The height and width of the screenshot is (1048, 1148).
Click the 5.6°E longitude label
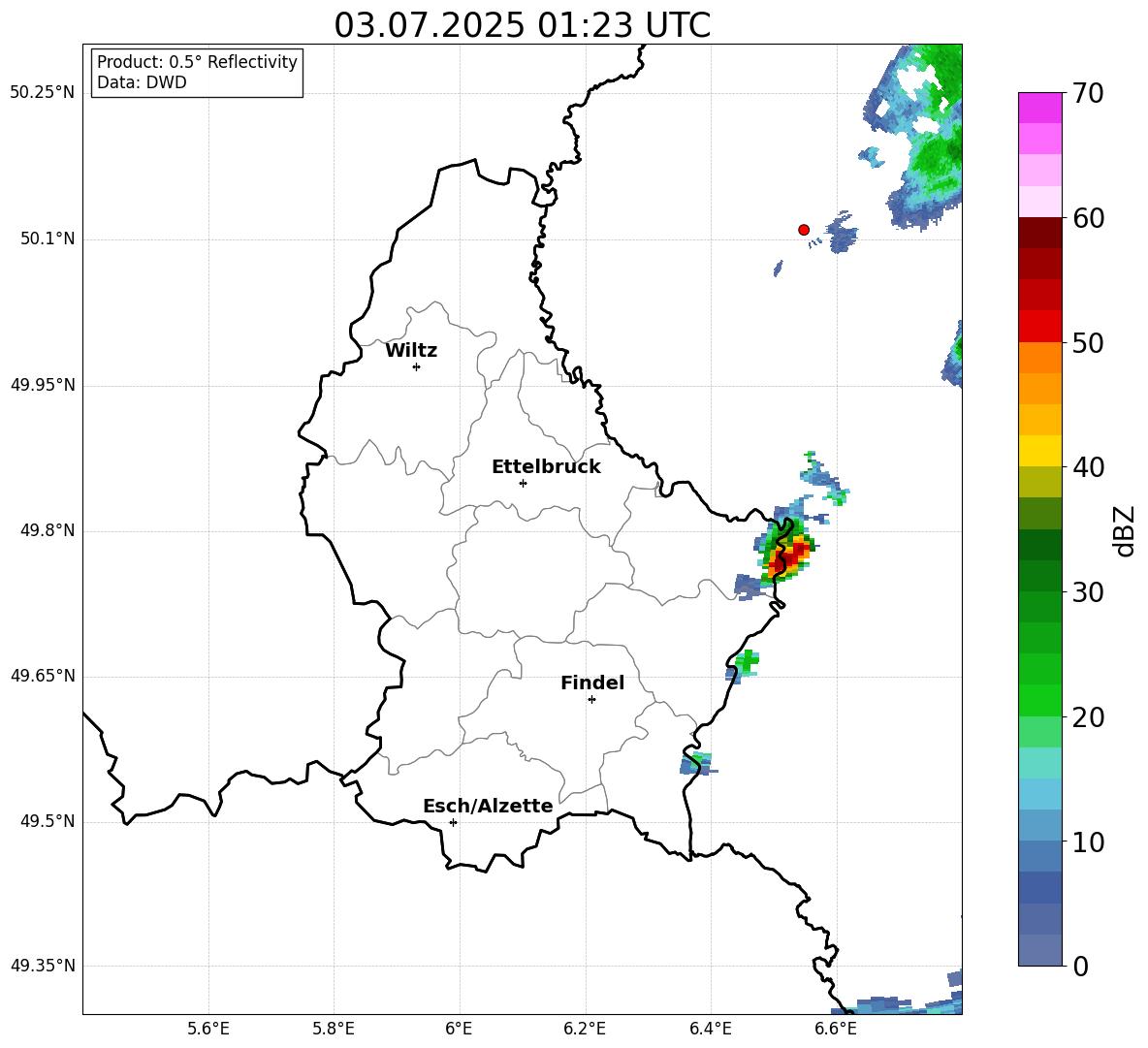[x=208, y=1029]
